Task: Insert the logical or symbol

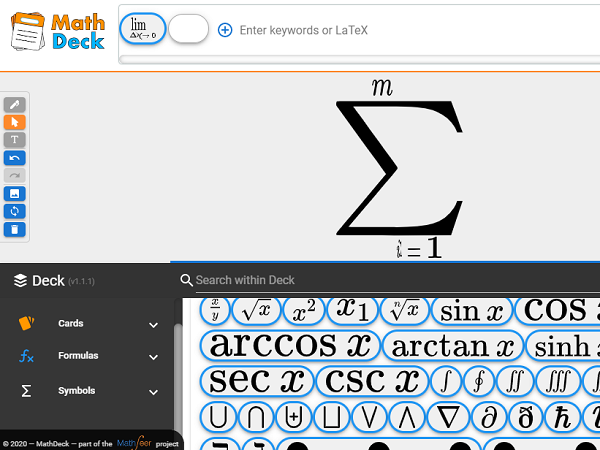Action: 369,417
